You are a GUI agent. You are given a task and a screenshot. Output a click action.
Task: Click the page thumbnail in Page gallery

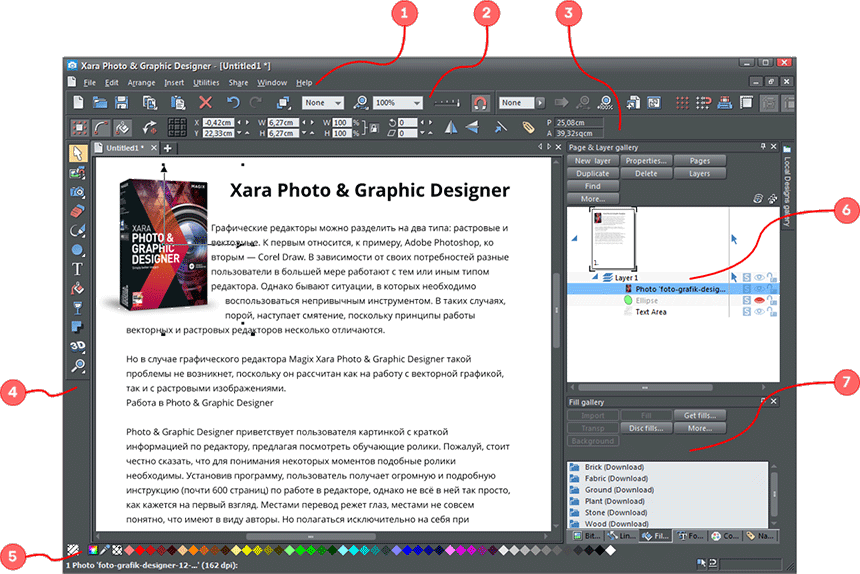[613, 238]
